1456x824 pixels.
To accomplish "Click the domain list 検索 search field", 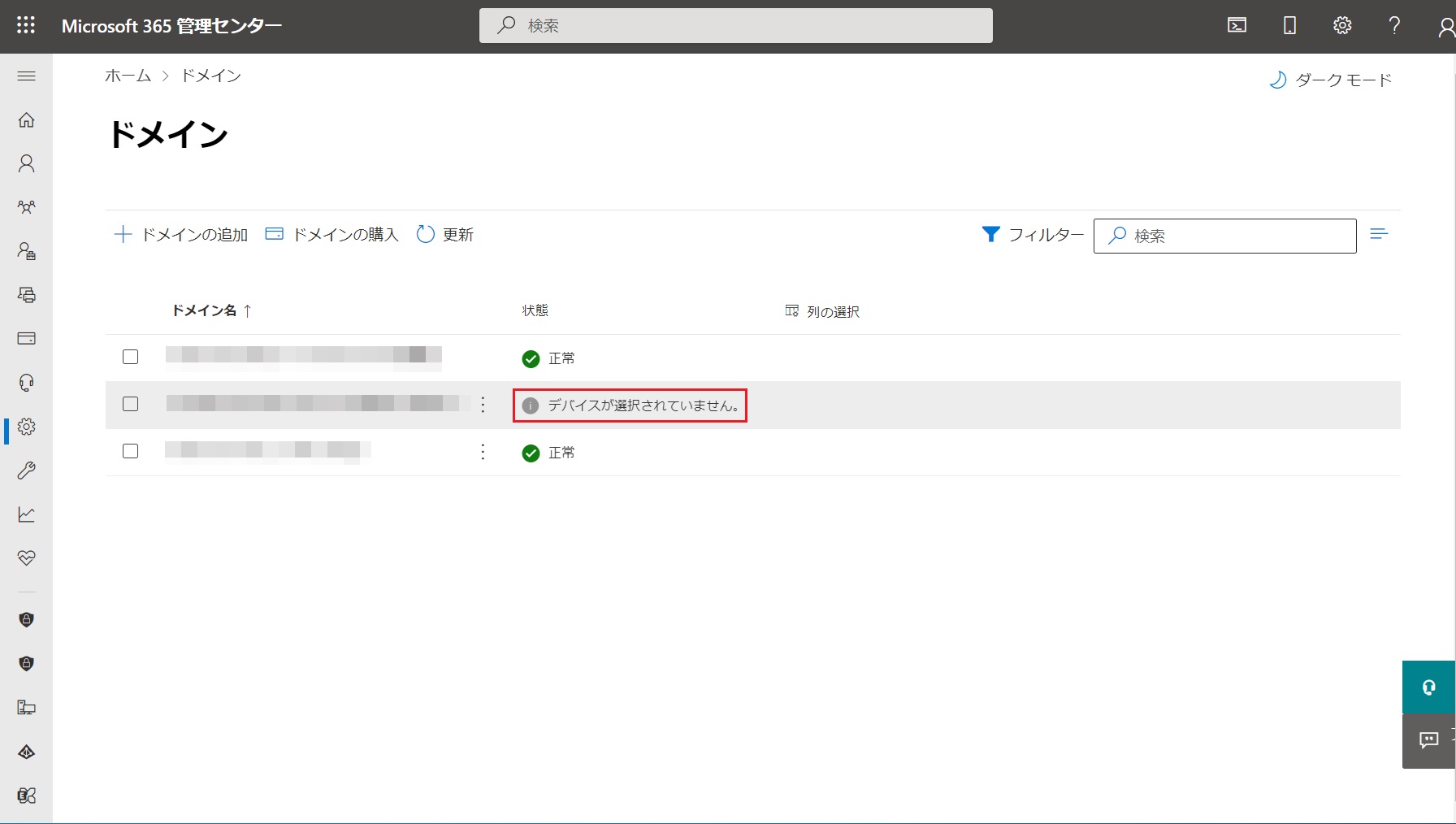I will [1235, 236].
